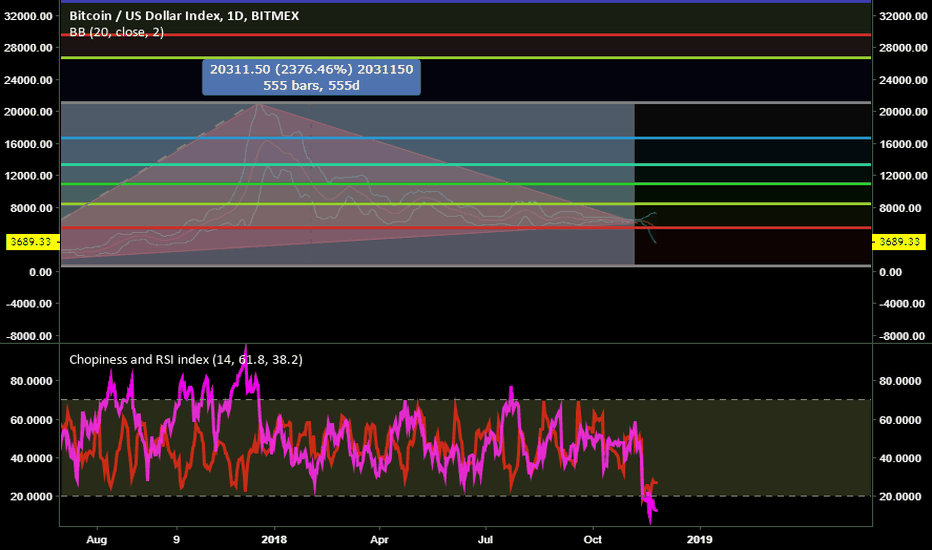Click 8000.00 on the left price axis
This screenshot has width=932, height=550.
pyautogui.click(x=32, y=208)
